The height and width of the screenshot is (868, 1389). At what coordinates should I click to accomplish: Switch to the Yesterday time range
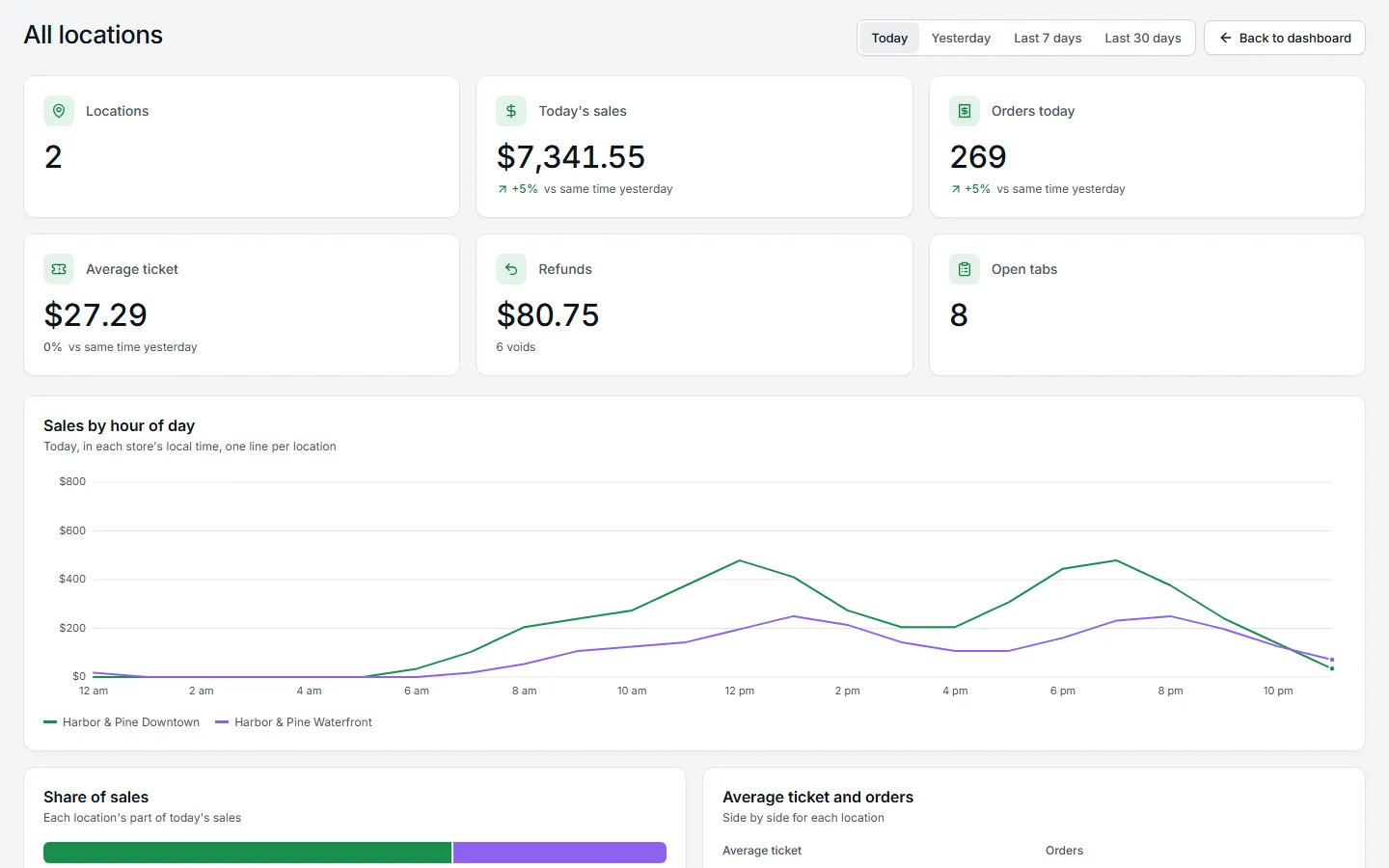click(x=961, y=38)
